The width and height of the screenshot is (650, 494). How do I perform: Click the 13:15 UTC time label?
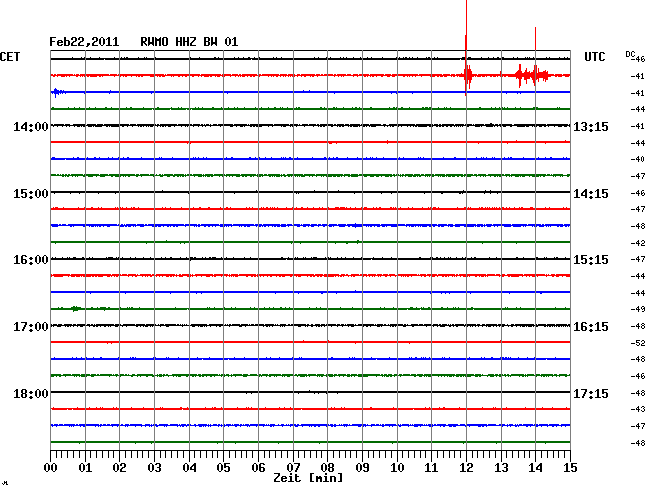[x=591, y=126]
